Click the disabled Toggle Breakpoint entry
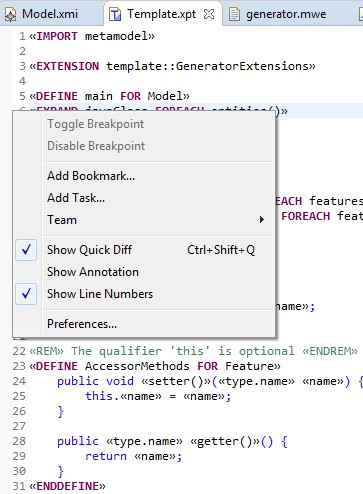Viewport: 363px width, 494px height. click(95, 124)
